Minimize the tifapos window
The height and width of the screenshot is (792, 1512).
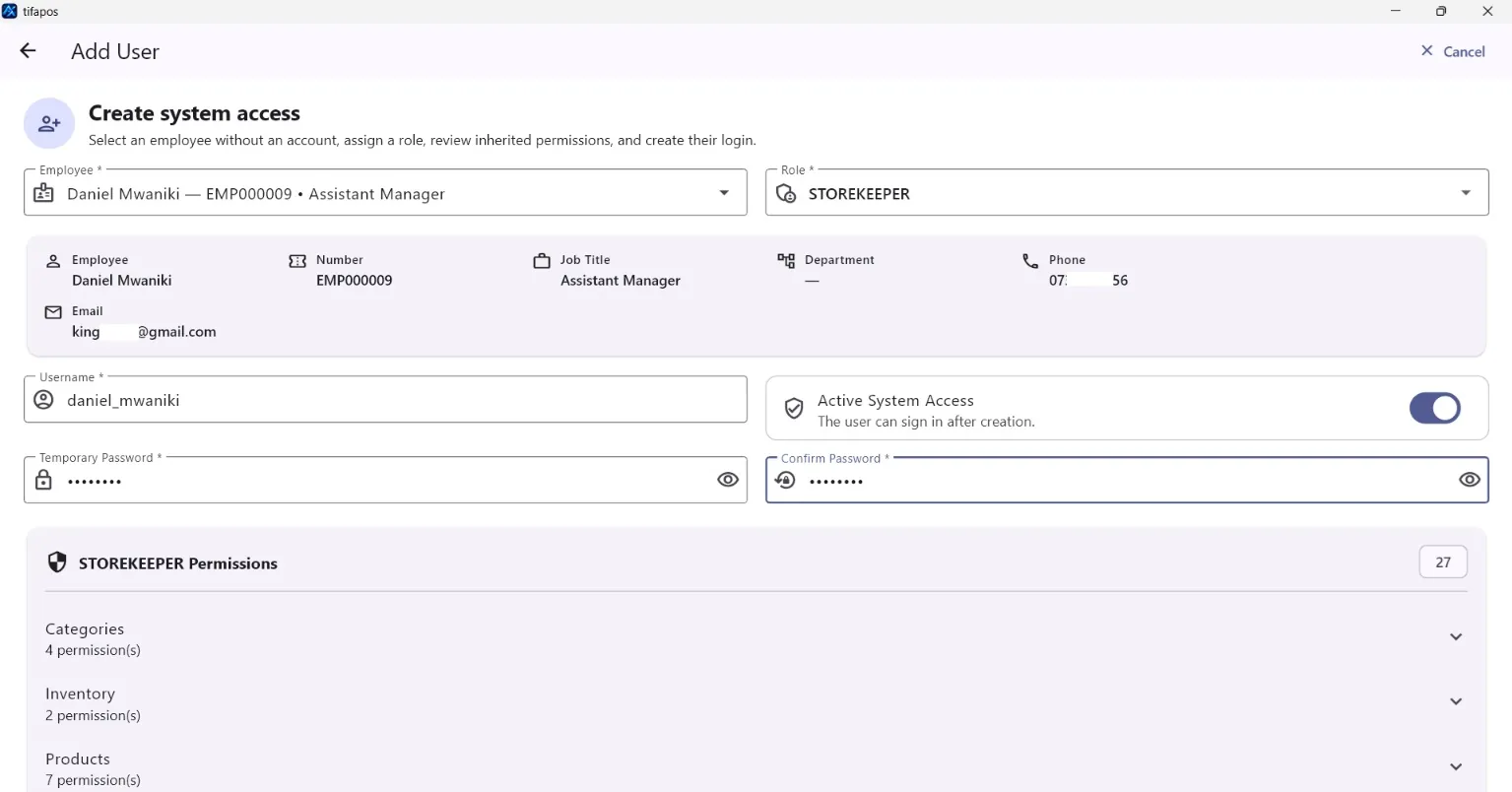point(1396,11)
